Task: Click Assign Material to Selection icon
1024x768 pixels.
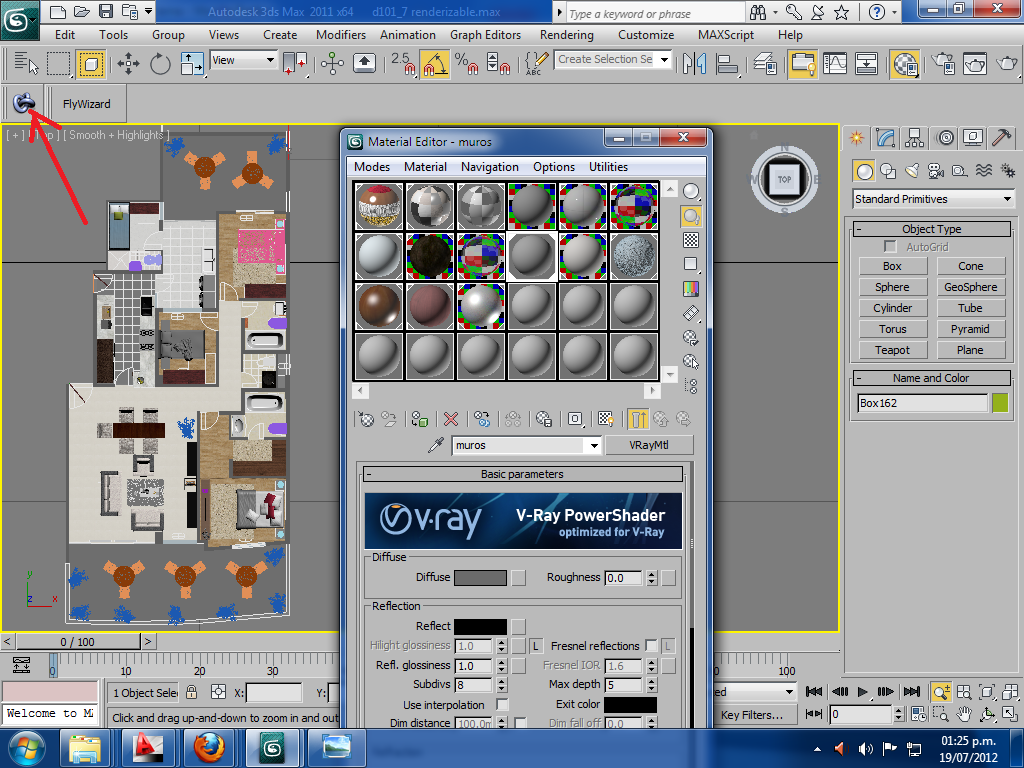Action: (420, 419)
